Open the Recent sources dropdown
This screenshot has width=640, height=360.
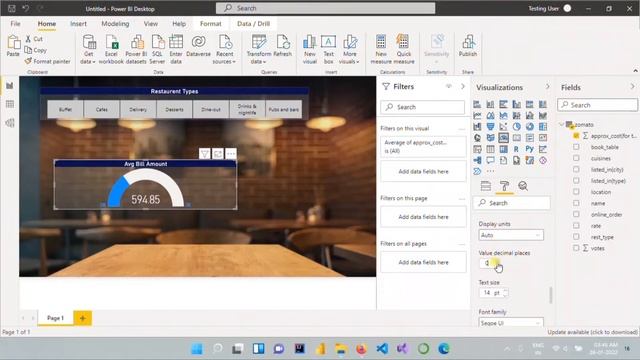pyautogui.click(x=224, y=49)
